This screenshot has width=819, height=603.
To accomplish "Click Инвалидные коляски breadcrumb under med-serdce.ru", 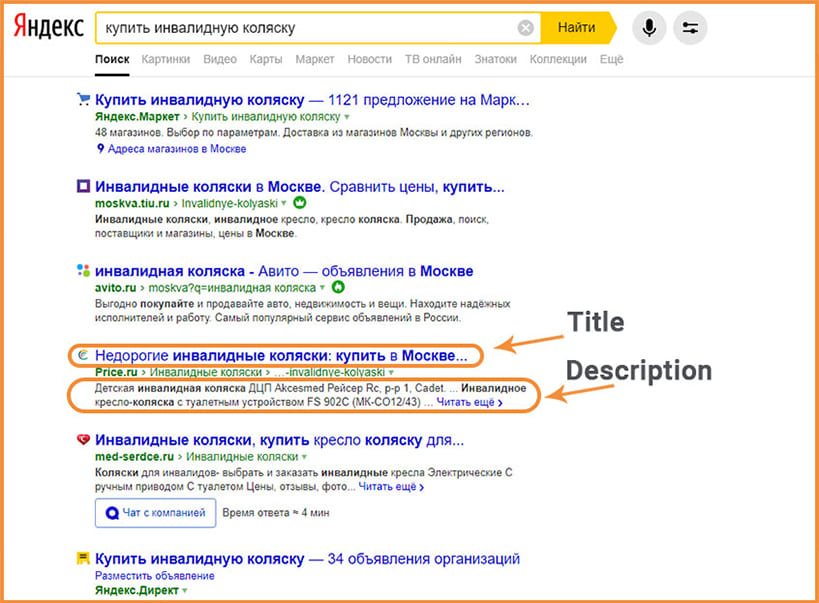I will [x=242, y=457].
